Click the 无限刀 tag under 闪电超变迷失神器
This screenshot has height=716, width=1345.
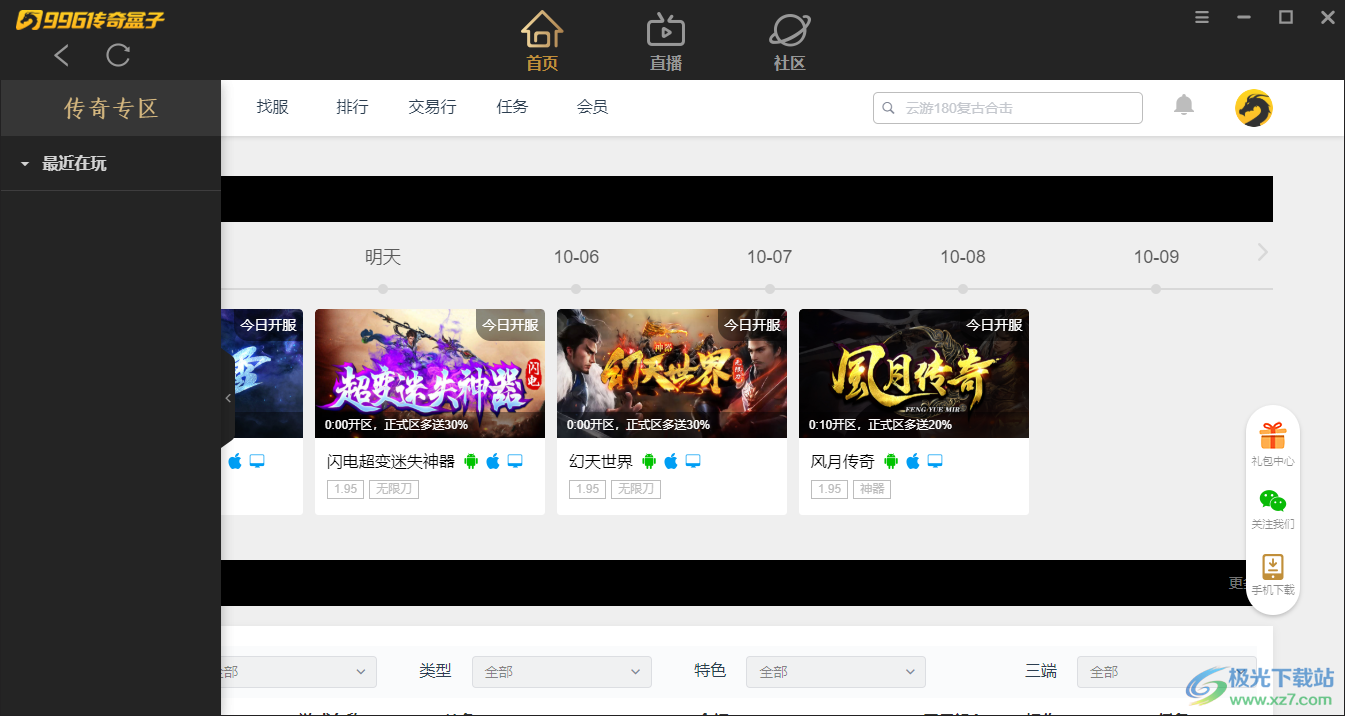(x=394, y=489)
